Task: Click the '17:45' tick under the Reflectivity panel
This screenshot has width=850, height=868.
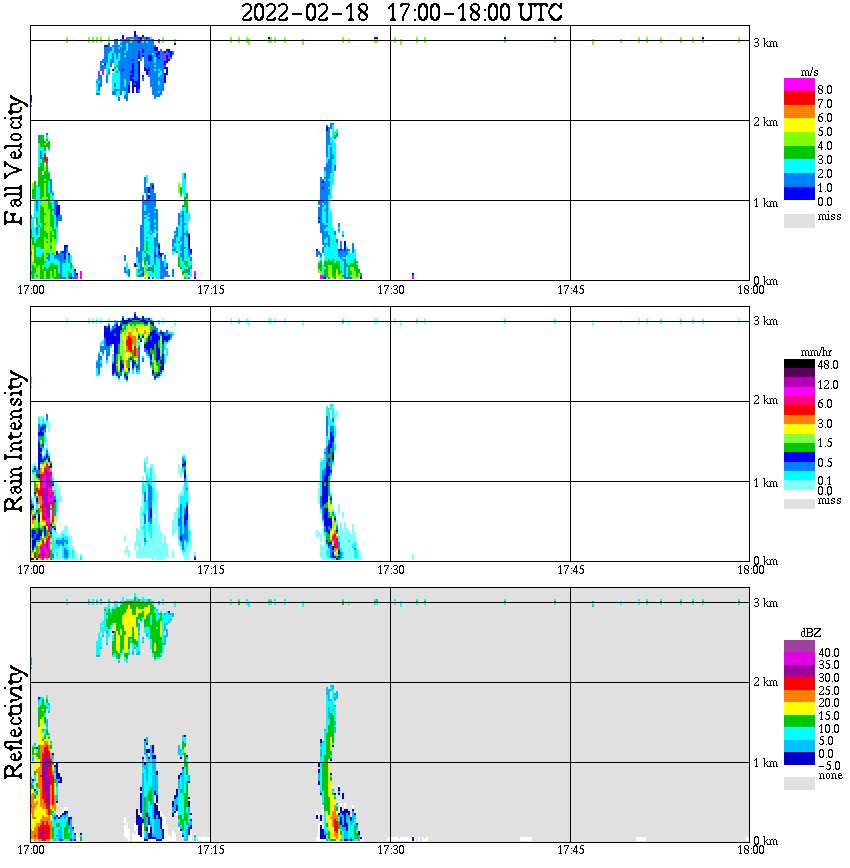Action: (x=571, y=850)
